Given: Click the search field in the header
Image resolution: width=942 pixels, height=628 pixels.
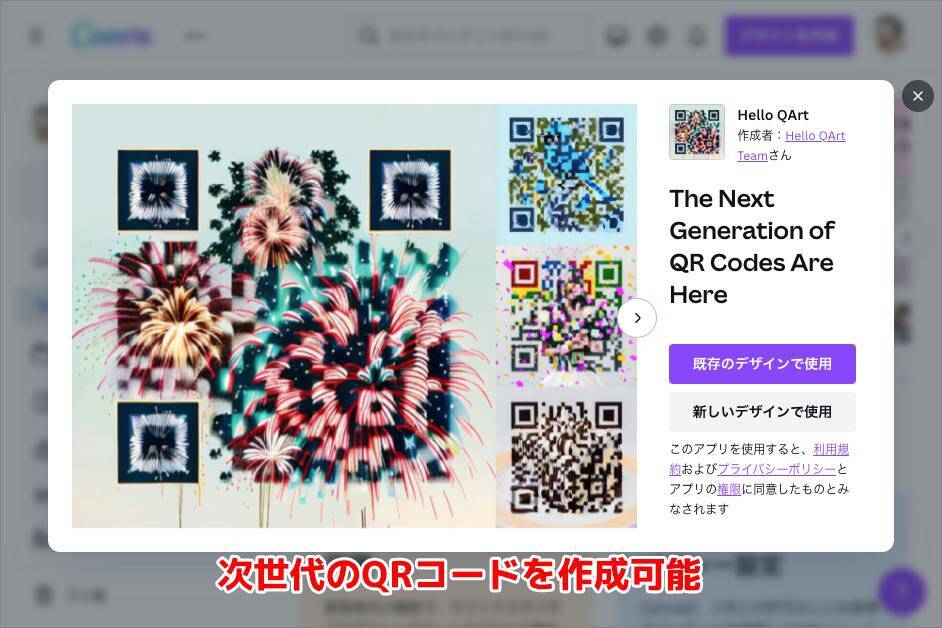Looking at the screenshot, I should [x=470, y=36].
